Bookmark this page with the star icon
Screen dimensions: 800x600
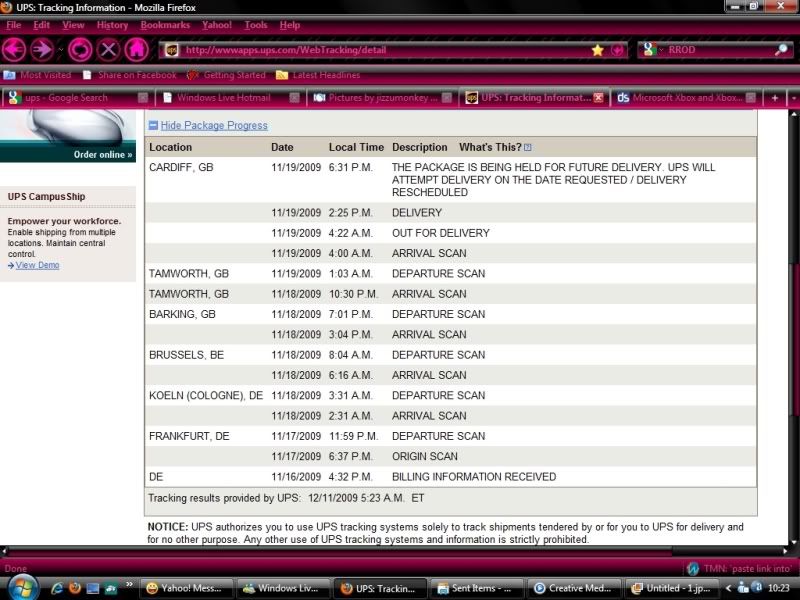[597, 50]
